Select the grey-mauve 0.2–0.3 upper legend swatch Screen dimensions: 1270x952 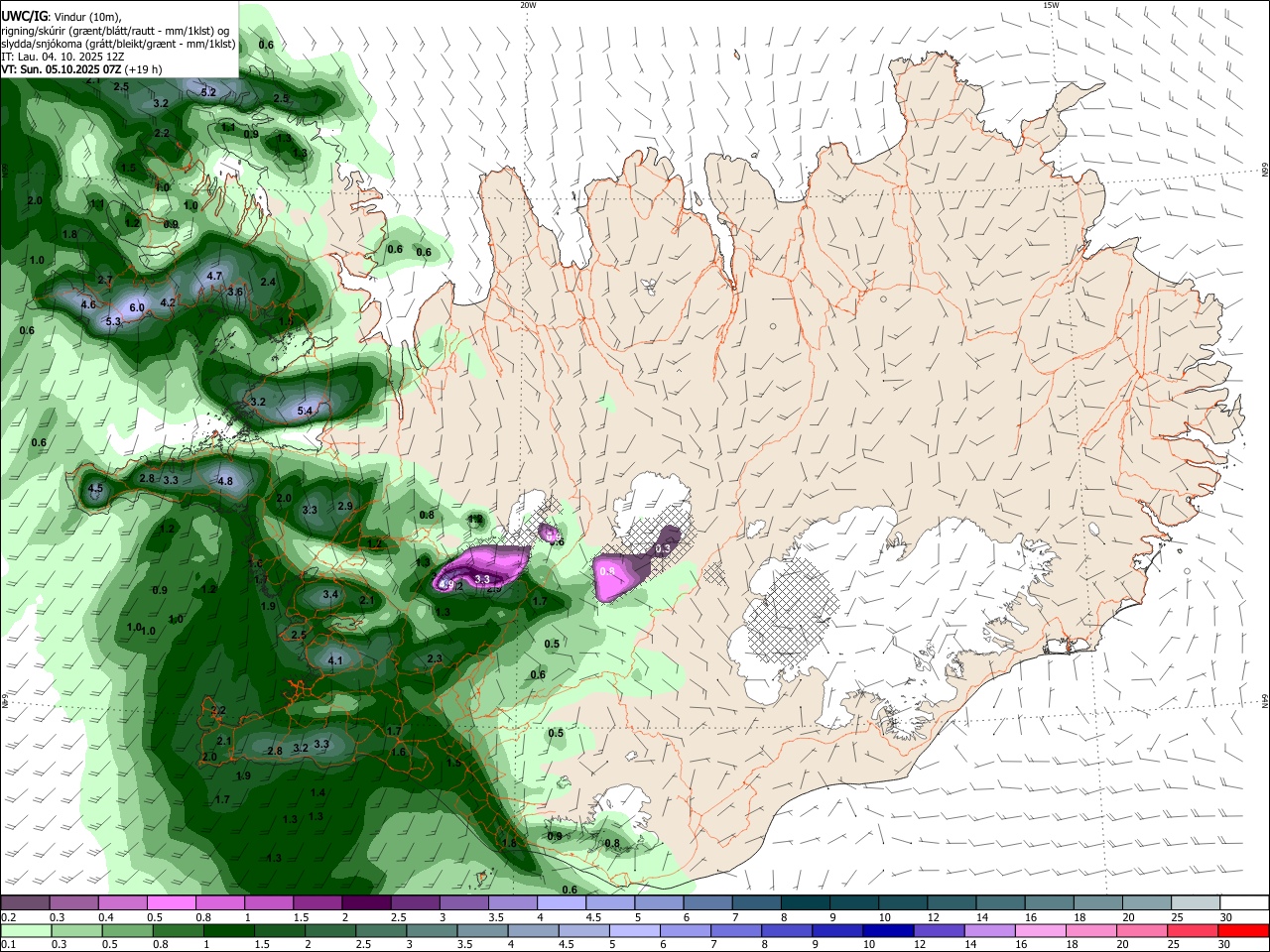tap(25, 902)
